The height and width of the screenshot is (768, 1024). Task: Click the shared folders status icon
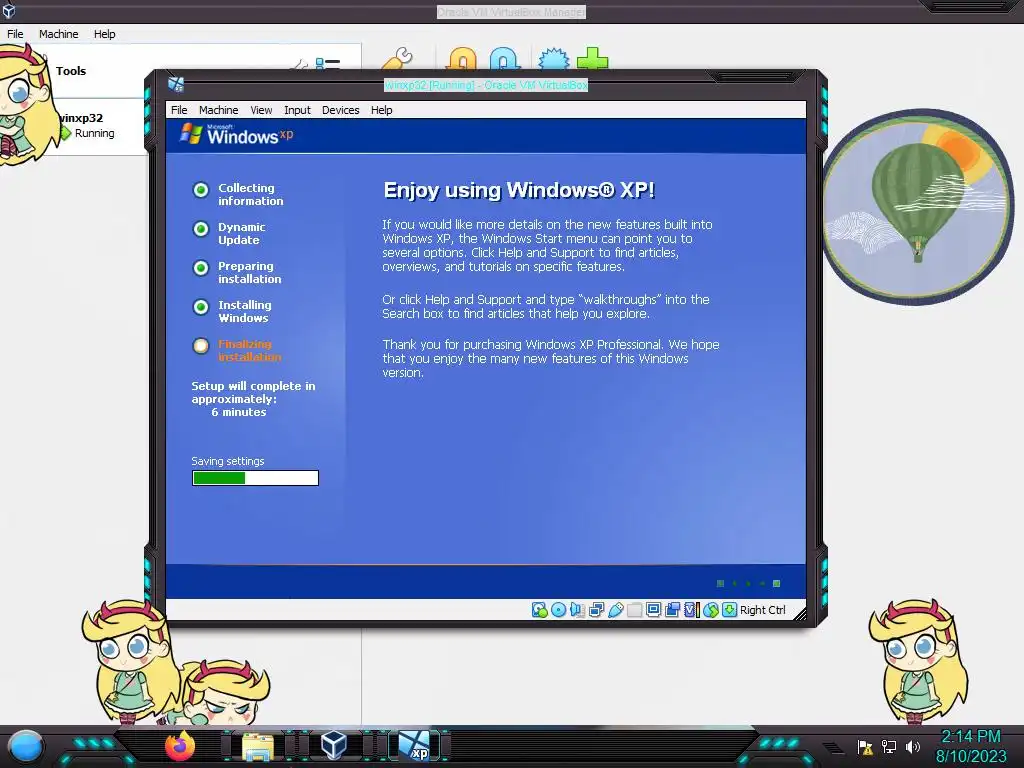(x=634, y=610)
